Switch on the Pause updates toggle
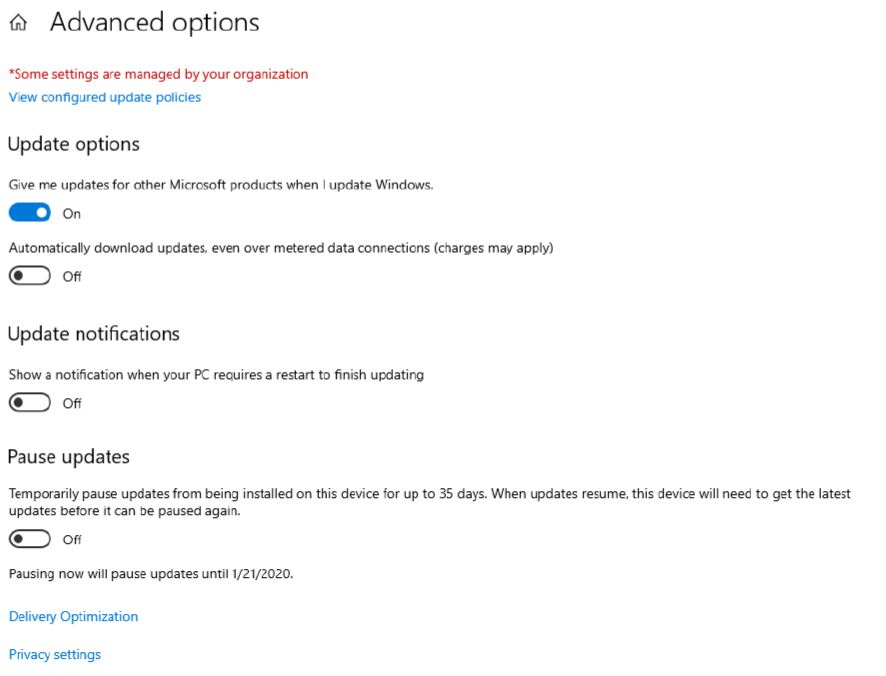This screenshot has width=886, height=676. coord(29,539)
